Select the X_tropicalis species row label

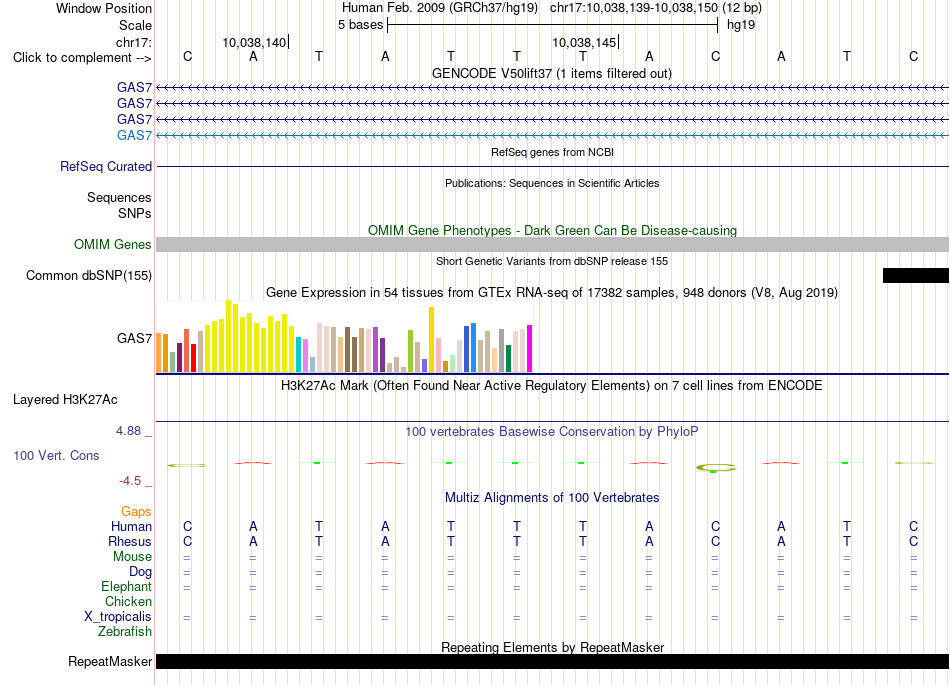pos(118,617)
